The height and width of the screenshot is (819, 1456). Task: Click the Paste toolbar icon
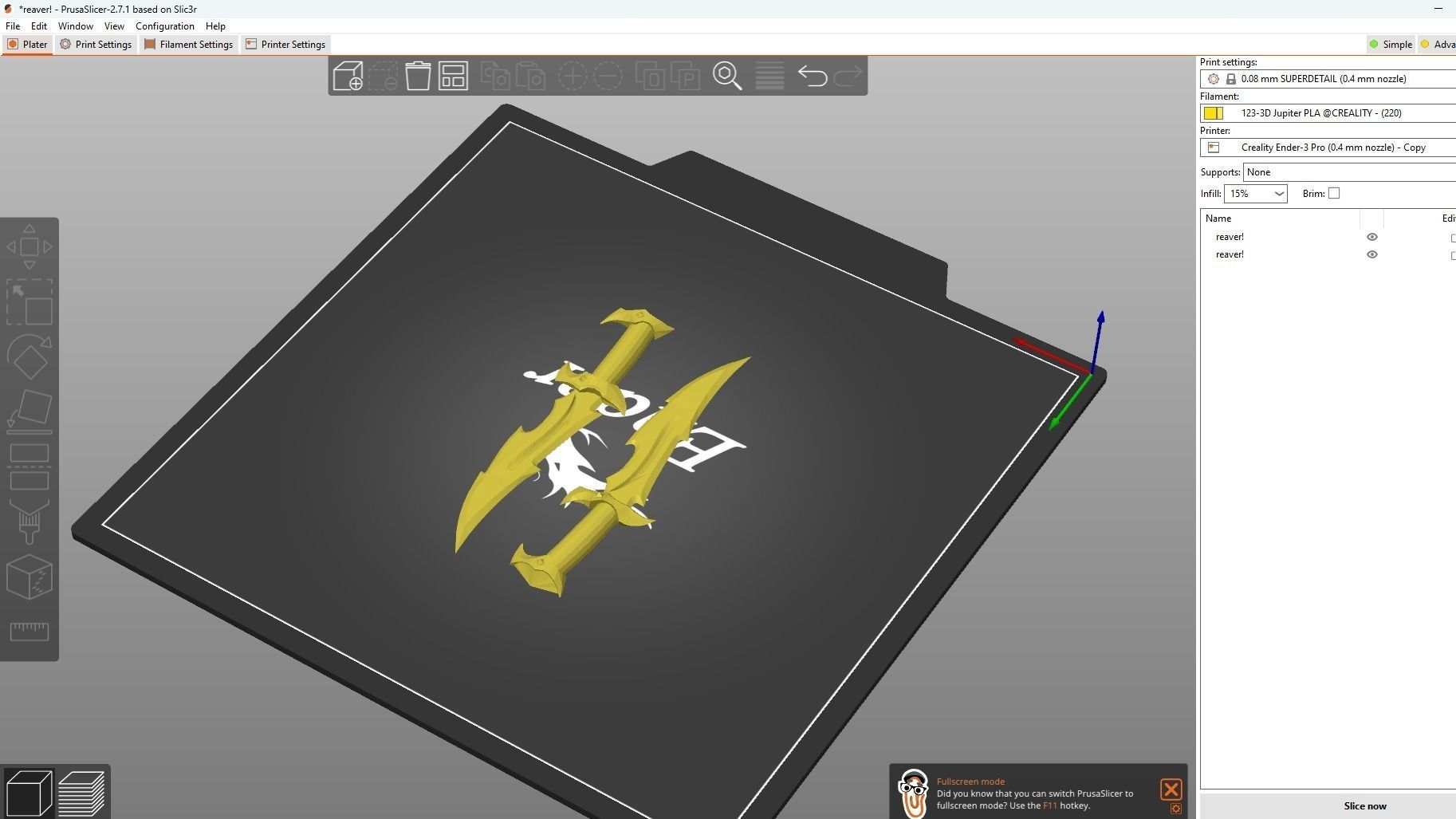tap(531, 76)
